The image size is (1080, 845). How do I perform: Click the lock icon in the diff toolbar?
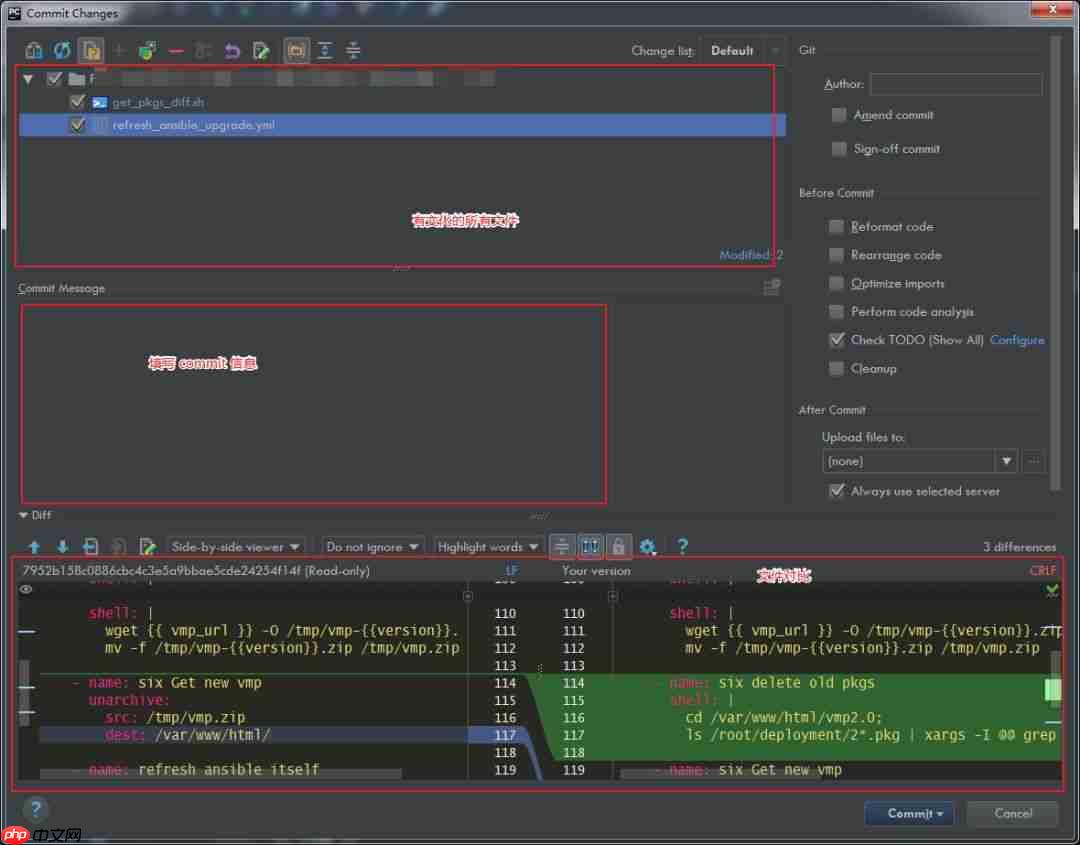click(x=618, y=547)
